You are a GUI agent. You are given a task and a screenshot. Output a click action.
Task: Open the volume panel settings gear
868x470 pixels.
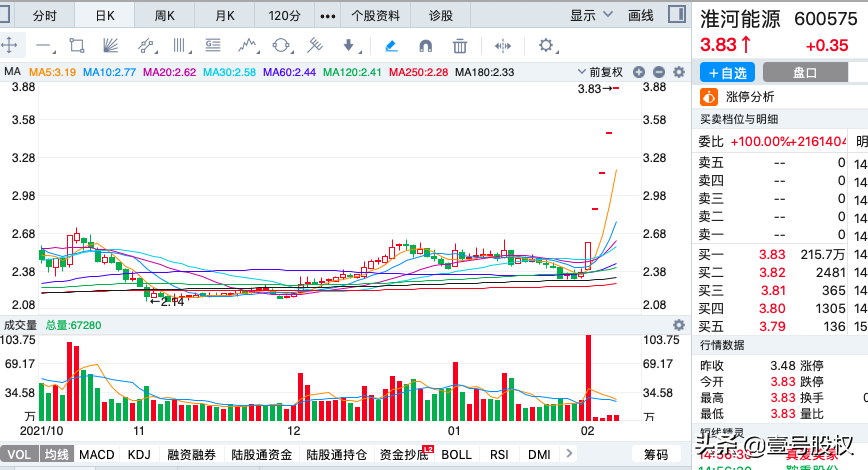pos(679,325)
